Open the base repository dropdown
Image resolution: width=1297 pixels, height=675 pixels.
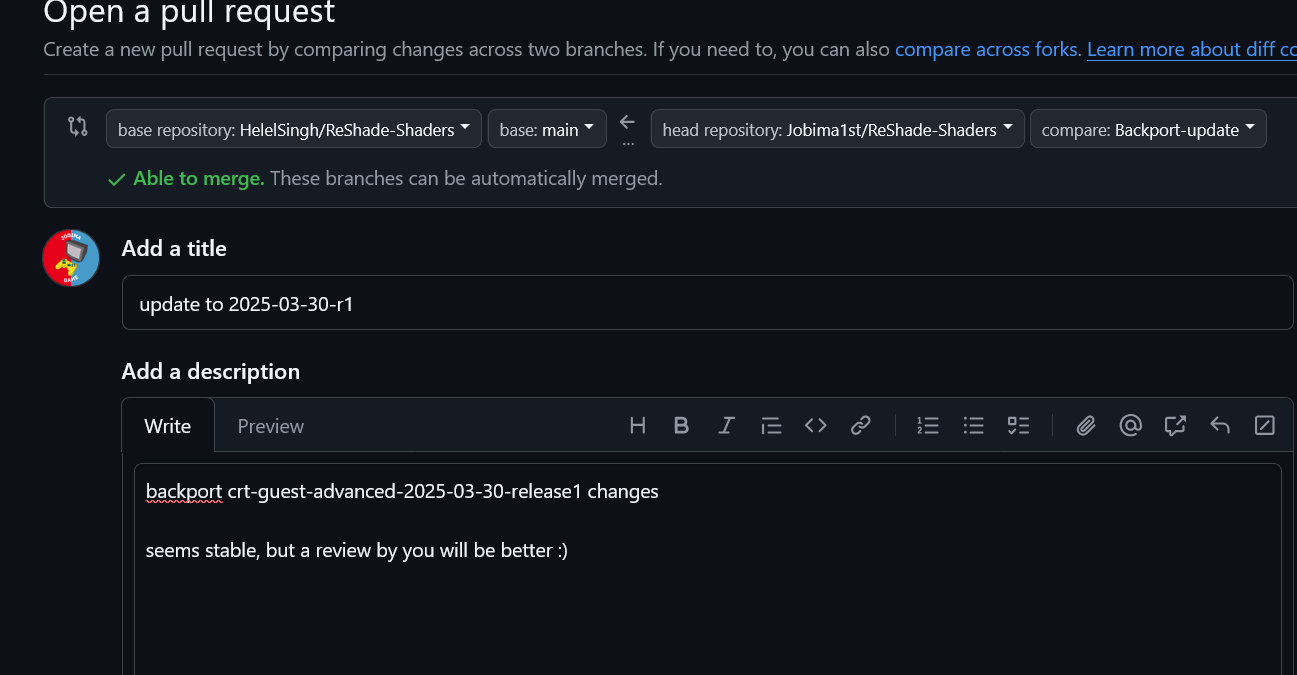(294, 129)
